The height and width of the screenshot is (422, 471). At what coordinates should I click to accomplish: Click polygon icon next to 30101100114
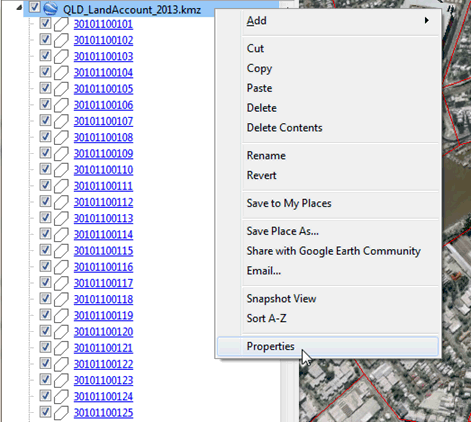[61, 235]
